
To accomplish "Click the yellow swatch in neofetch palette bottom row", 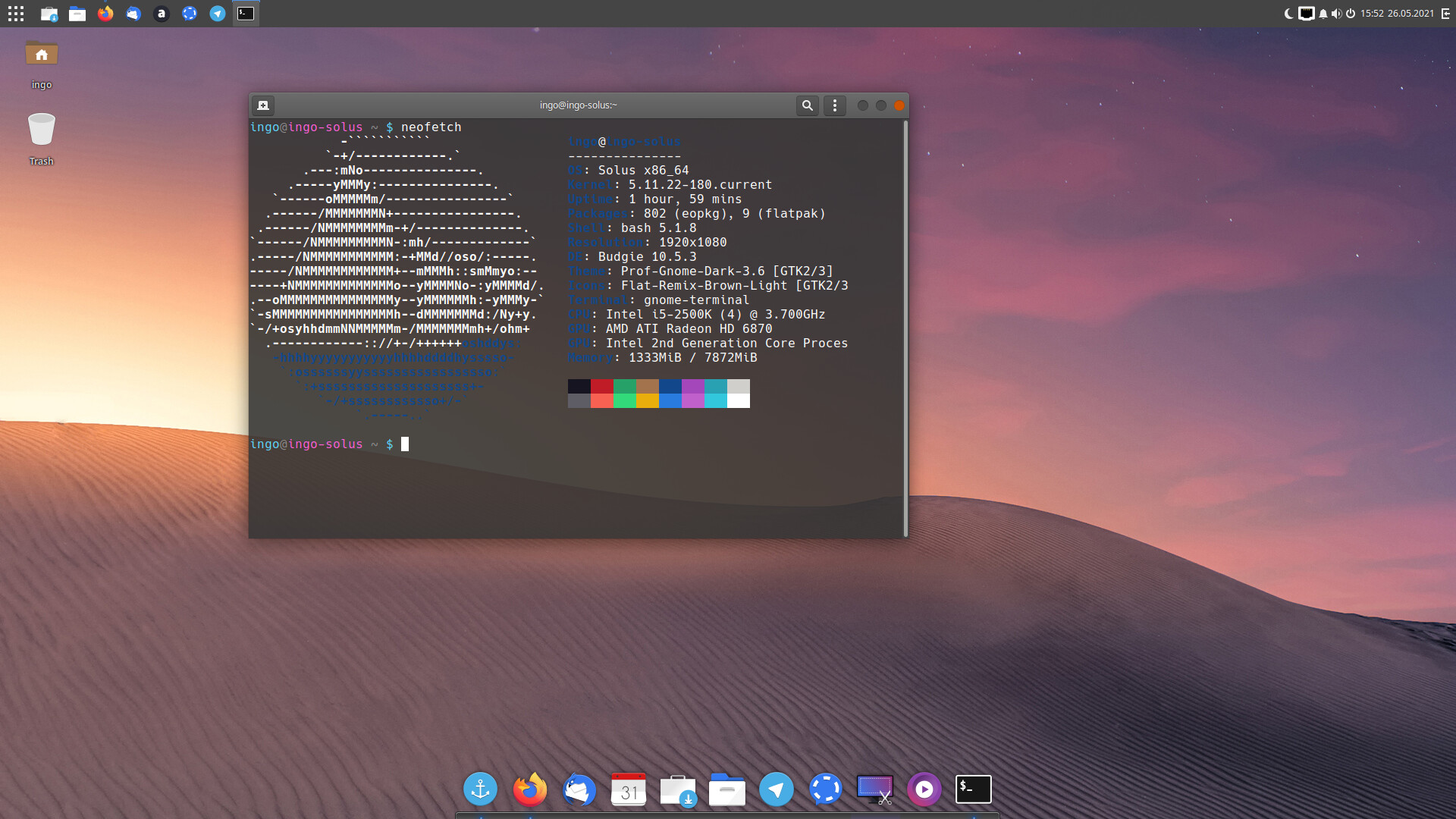I will (x=648, y=401).
